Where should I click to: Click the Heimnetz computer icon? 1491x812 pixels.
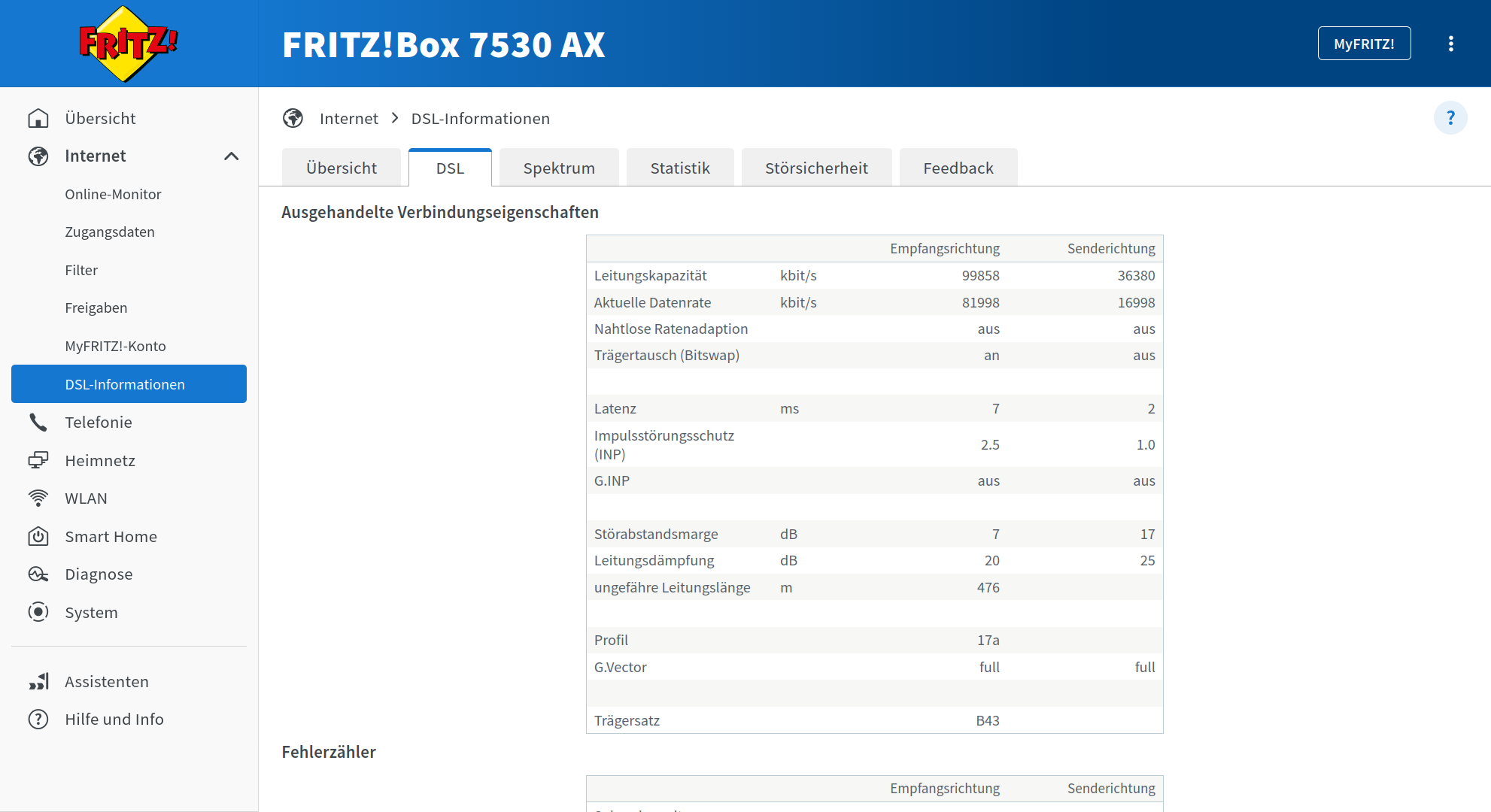[38, 460]
